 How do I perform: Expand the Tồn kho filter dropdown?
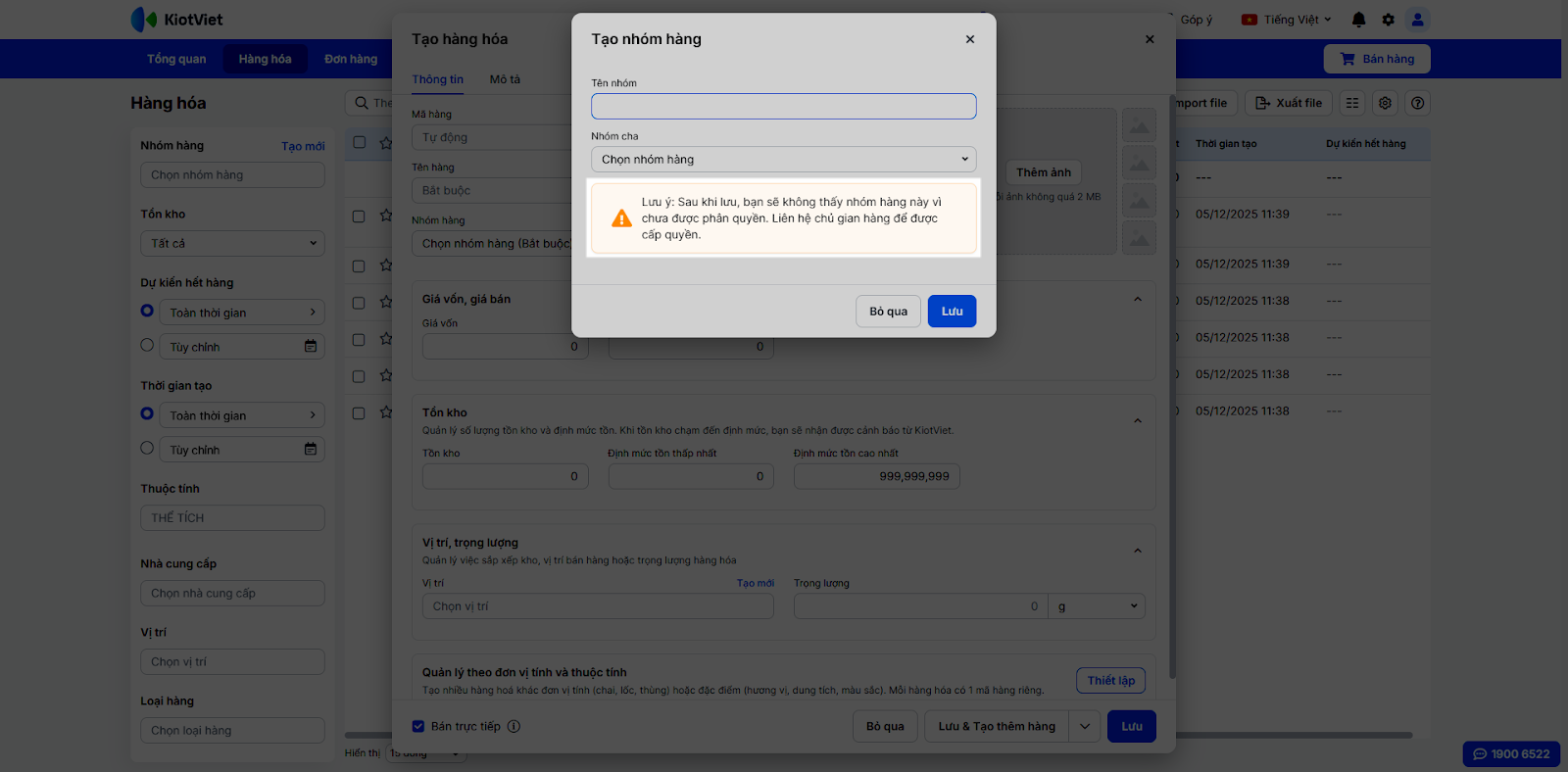(x=232, y=243)
